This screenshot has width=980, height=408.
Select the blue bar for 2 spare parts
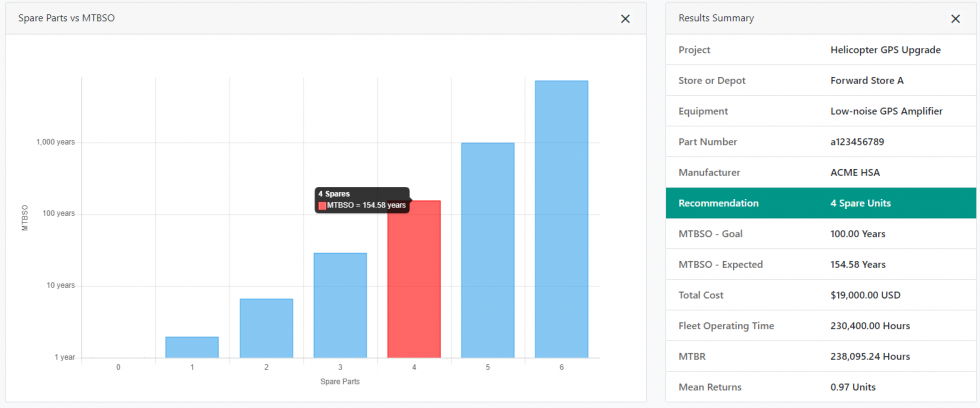pos(266,328)
